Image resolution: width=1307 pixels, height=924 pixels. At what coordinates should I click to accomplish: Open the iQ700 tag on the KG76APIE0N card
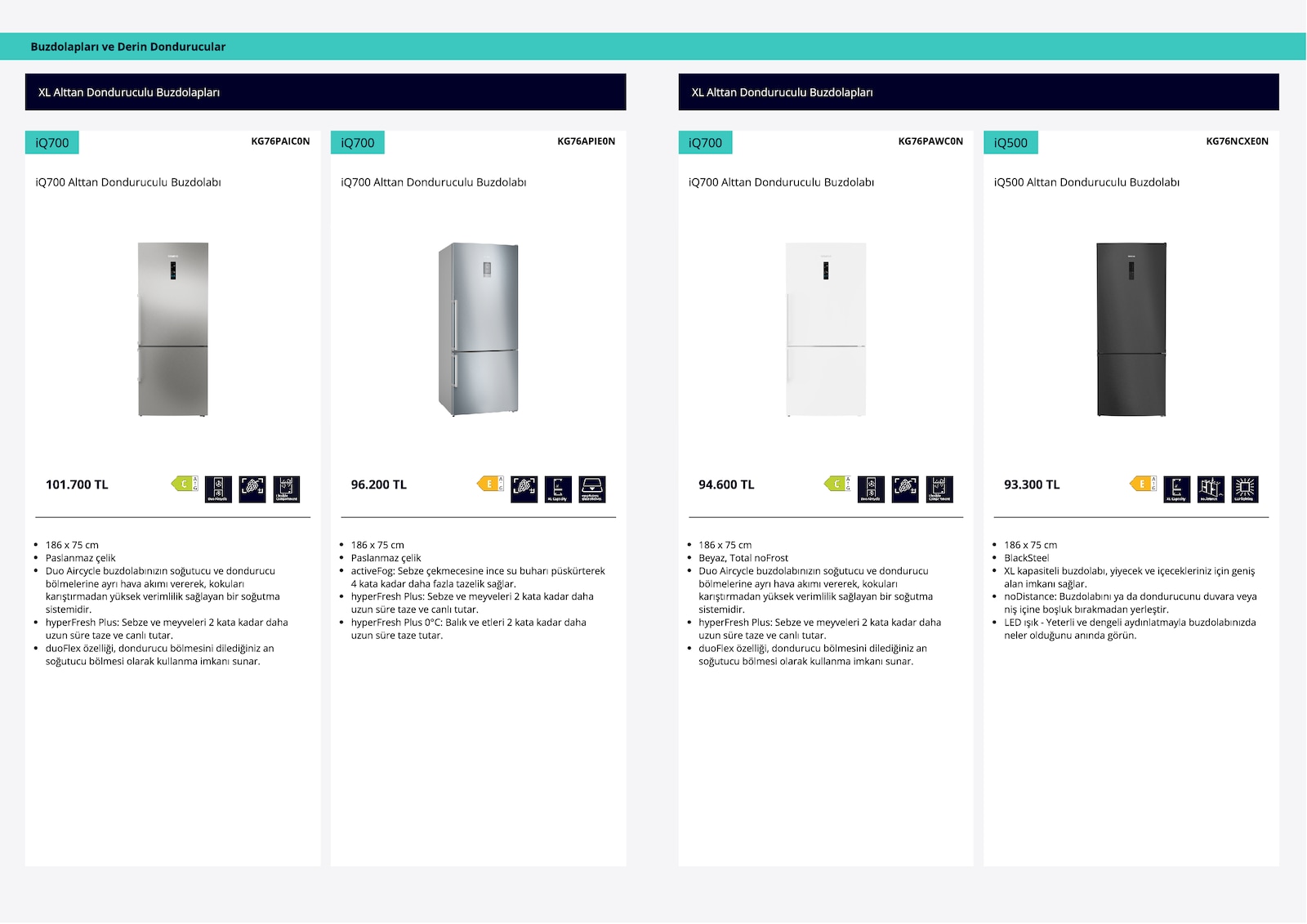(358, 142)
